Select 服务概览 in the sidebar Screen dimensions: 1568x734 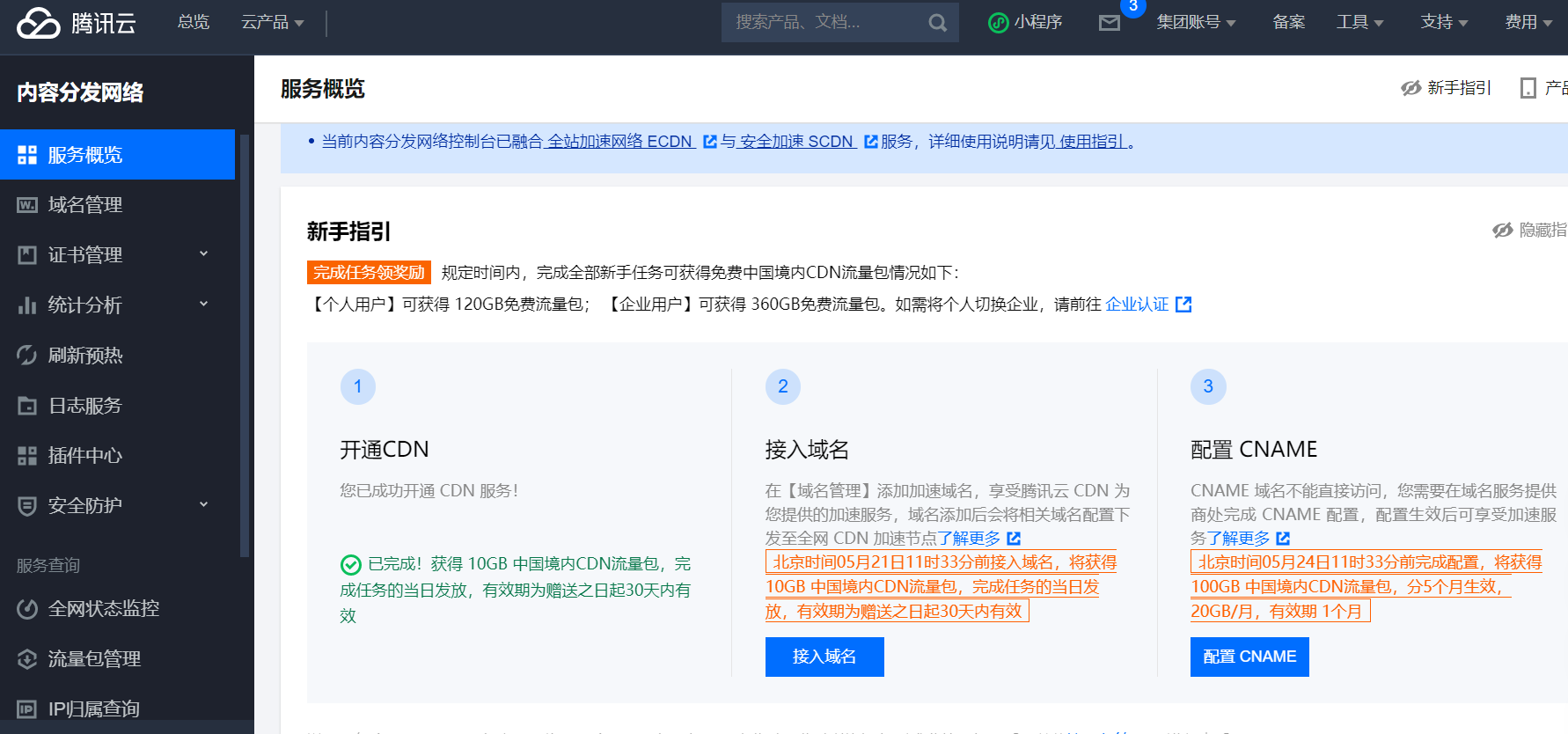click(118, 155)
